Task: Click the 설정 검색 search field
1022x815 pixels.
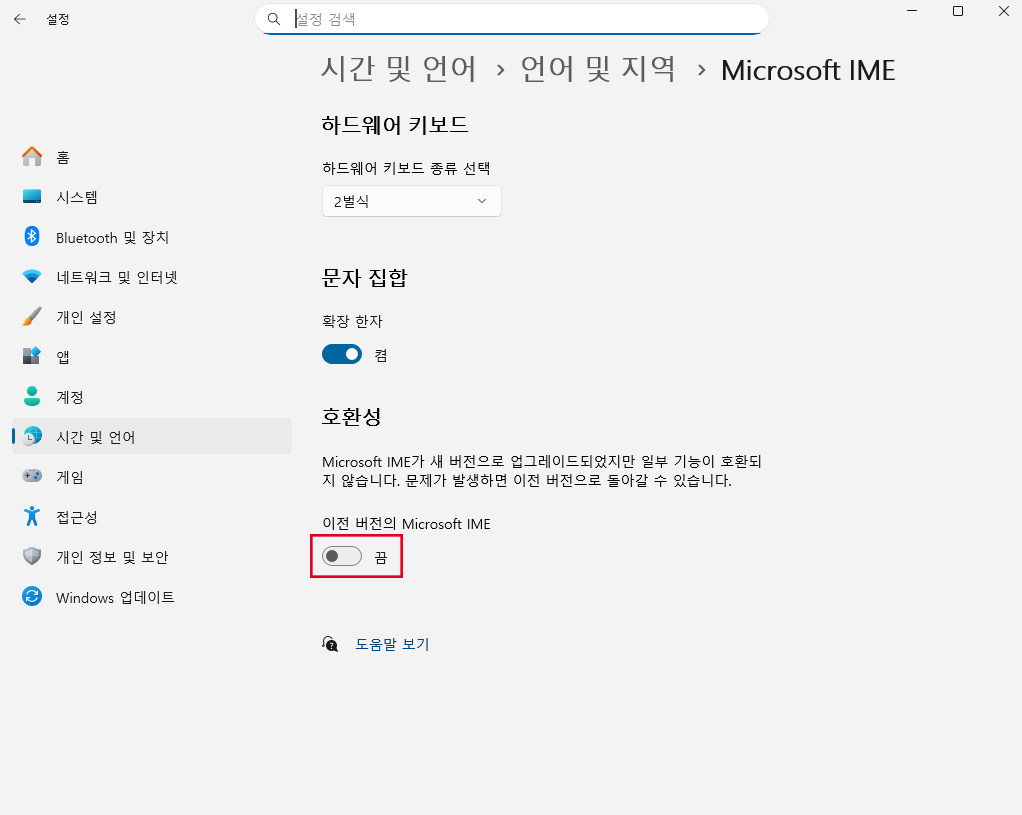Action: coord(512,19)
